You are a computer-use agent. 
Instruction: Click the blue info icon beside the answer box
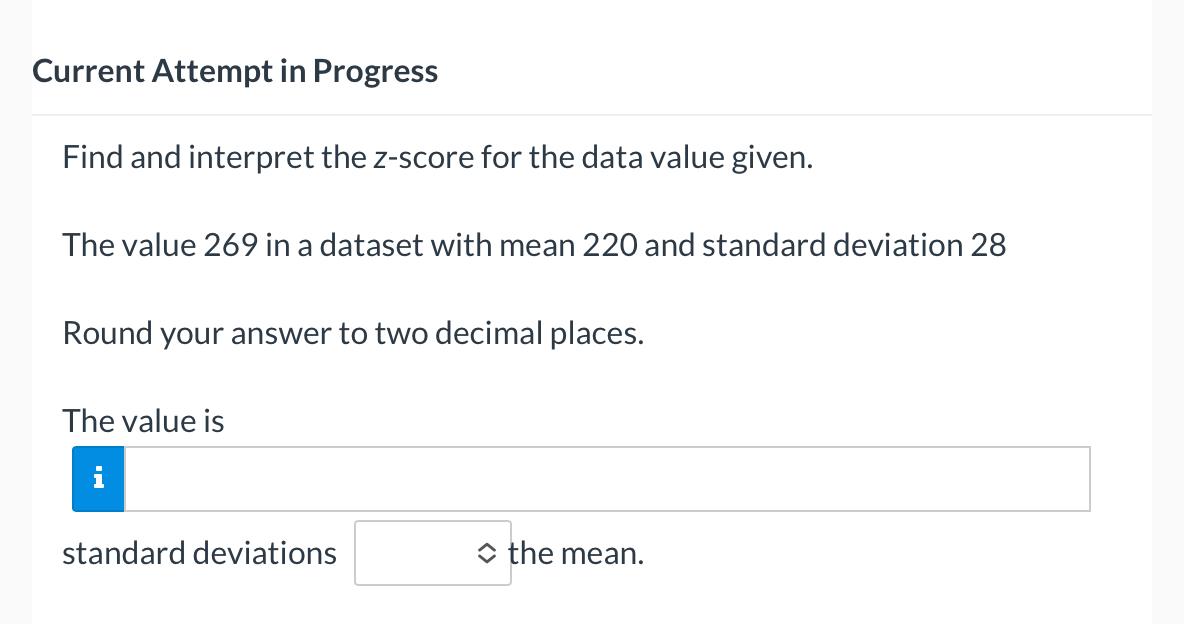click(x=97, y=479)
